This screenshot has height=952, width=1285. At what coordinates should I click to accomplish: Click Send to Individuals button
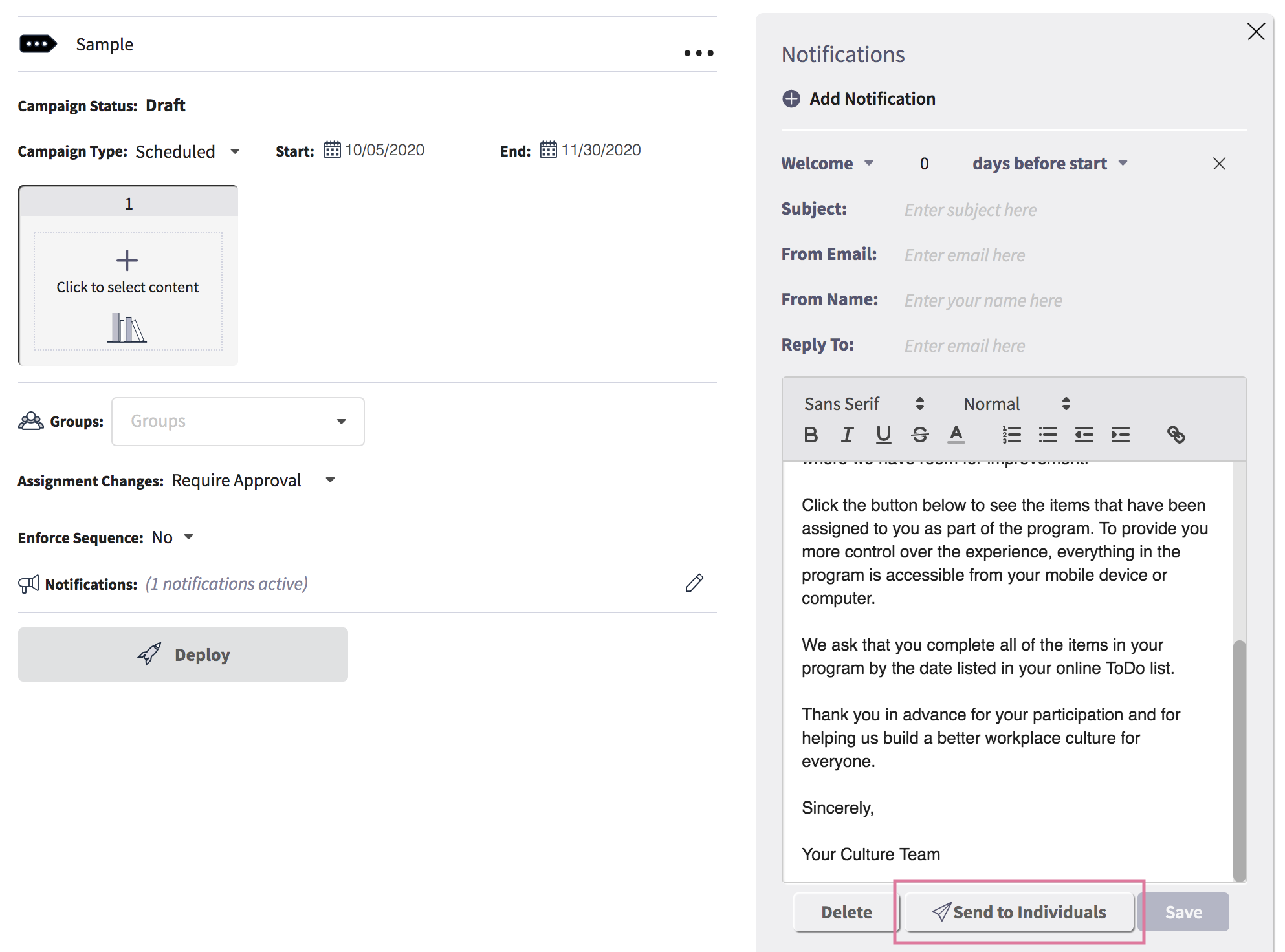point(1019,913)
